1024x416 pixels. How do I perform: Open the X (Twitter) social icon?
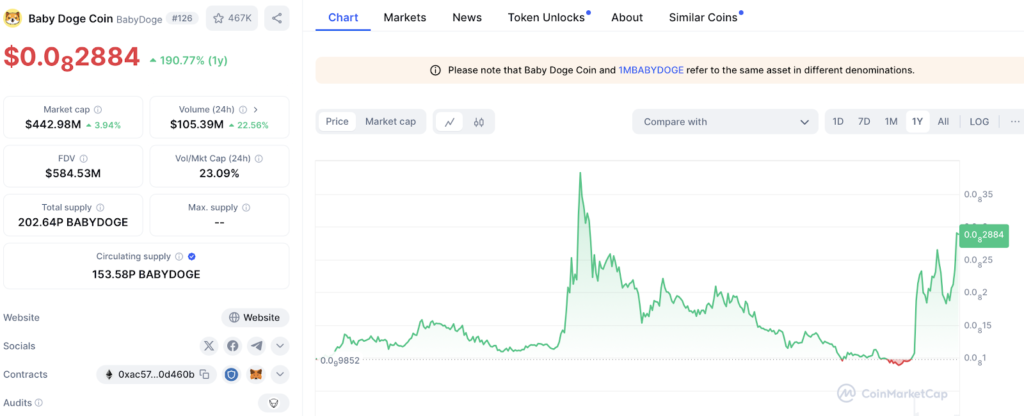[x=209, y=346]
